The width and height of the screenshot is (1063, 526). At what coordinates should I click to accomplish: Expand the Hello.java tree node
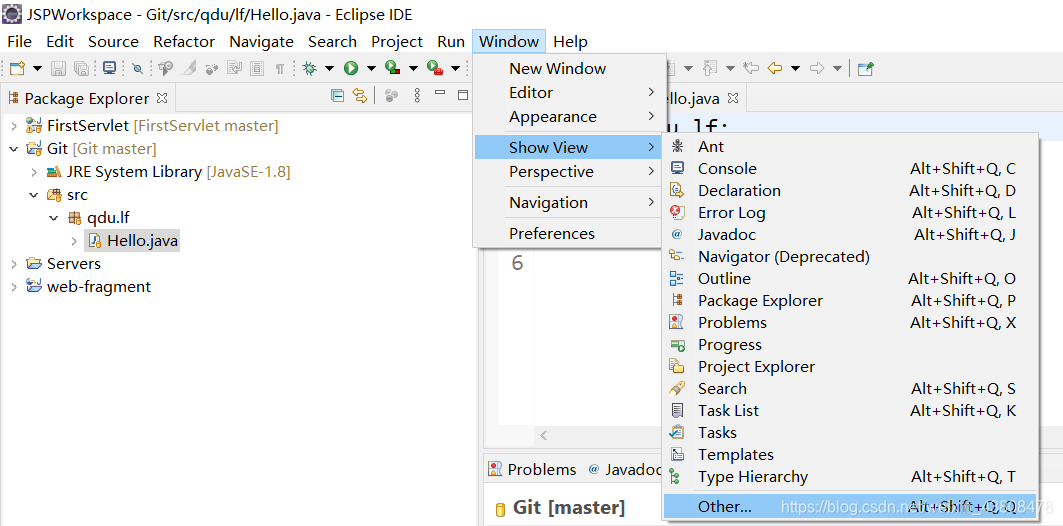pyautogui.click(x=75, y=241)
